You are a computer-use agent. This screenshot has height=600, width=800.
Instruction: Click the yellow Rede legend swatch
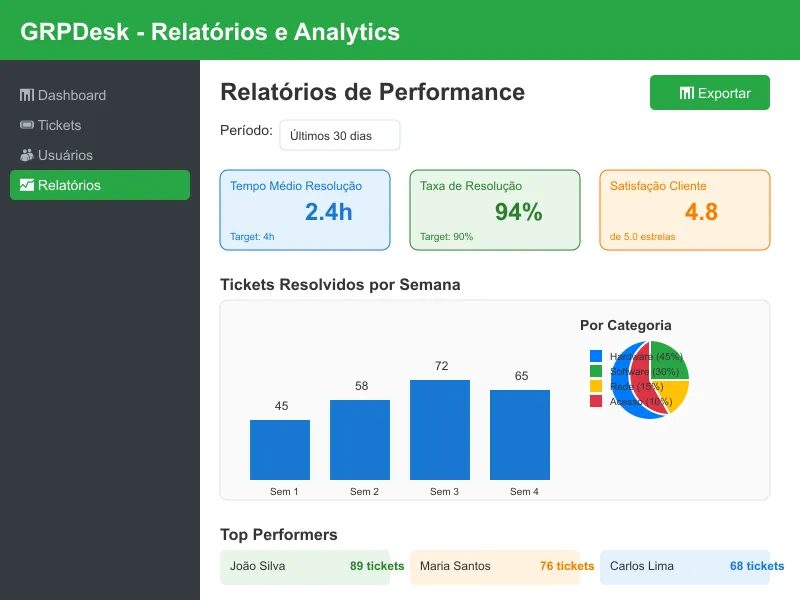(x=596, y=386)
